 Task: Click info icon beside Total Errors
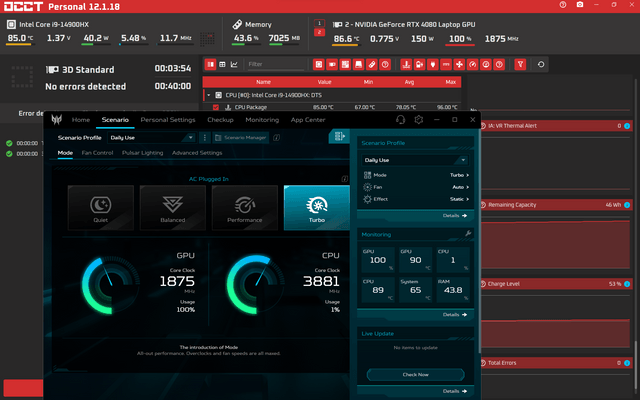coord(627,363)
